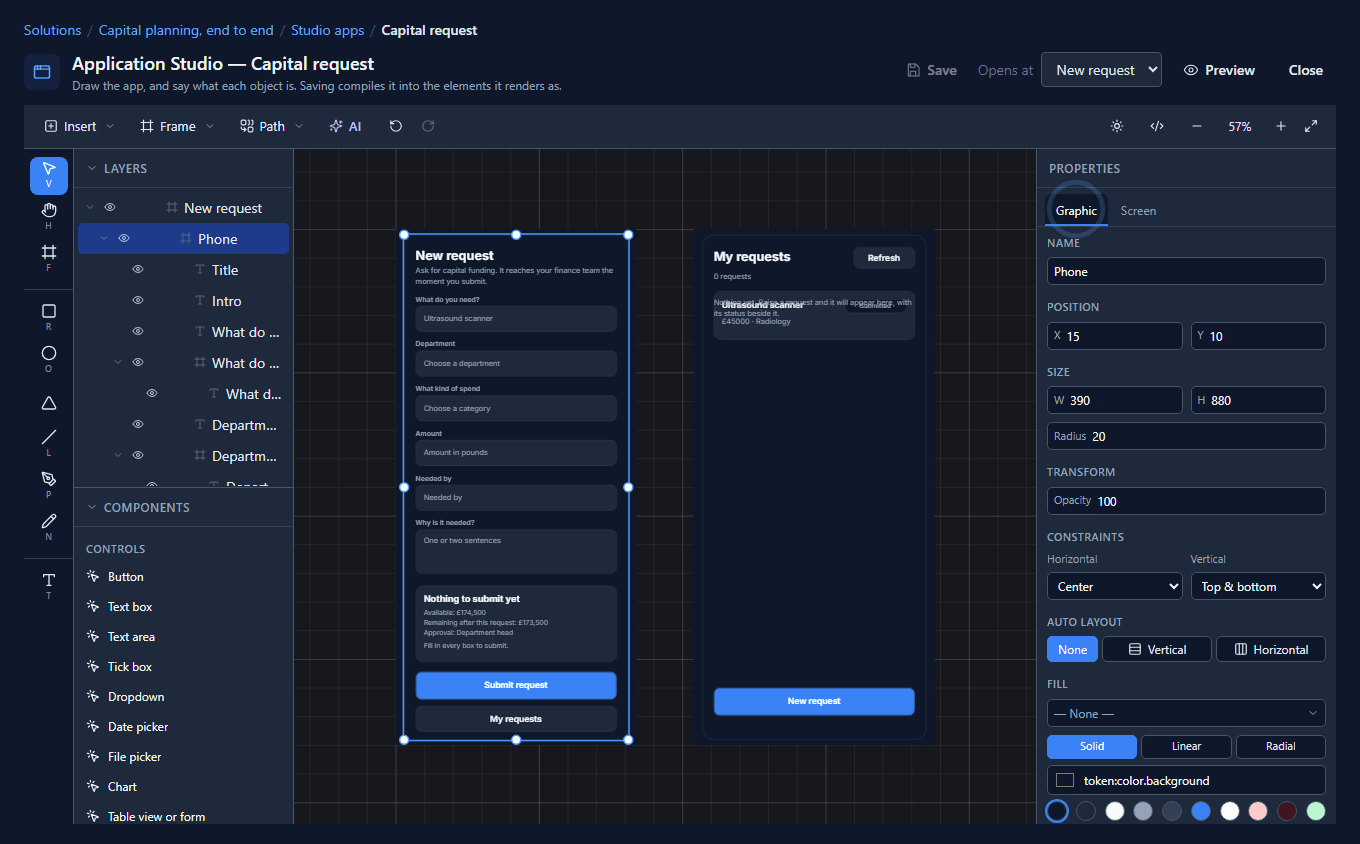
Task: Switch fill type to Radial
Action: tap(1281, 746)
